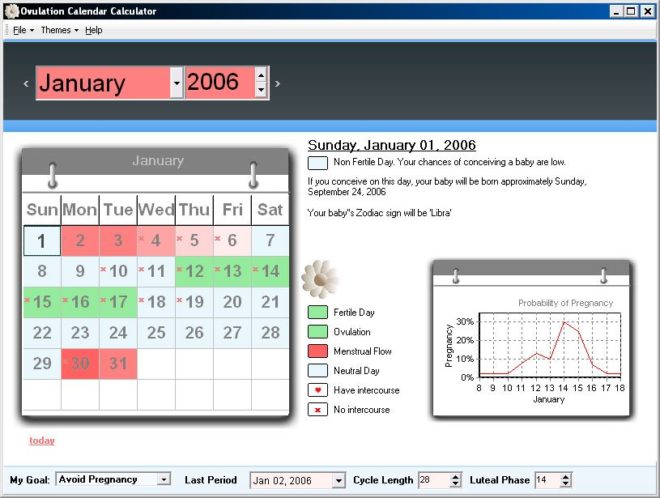Increase Cycle Length with the up spinner
The height and width of the screenshot is (498, 660).
click(x=456, y=477)
